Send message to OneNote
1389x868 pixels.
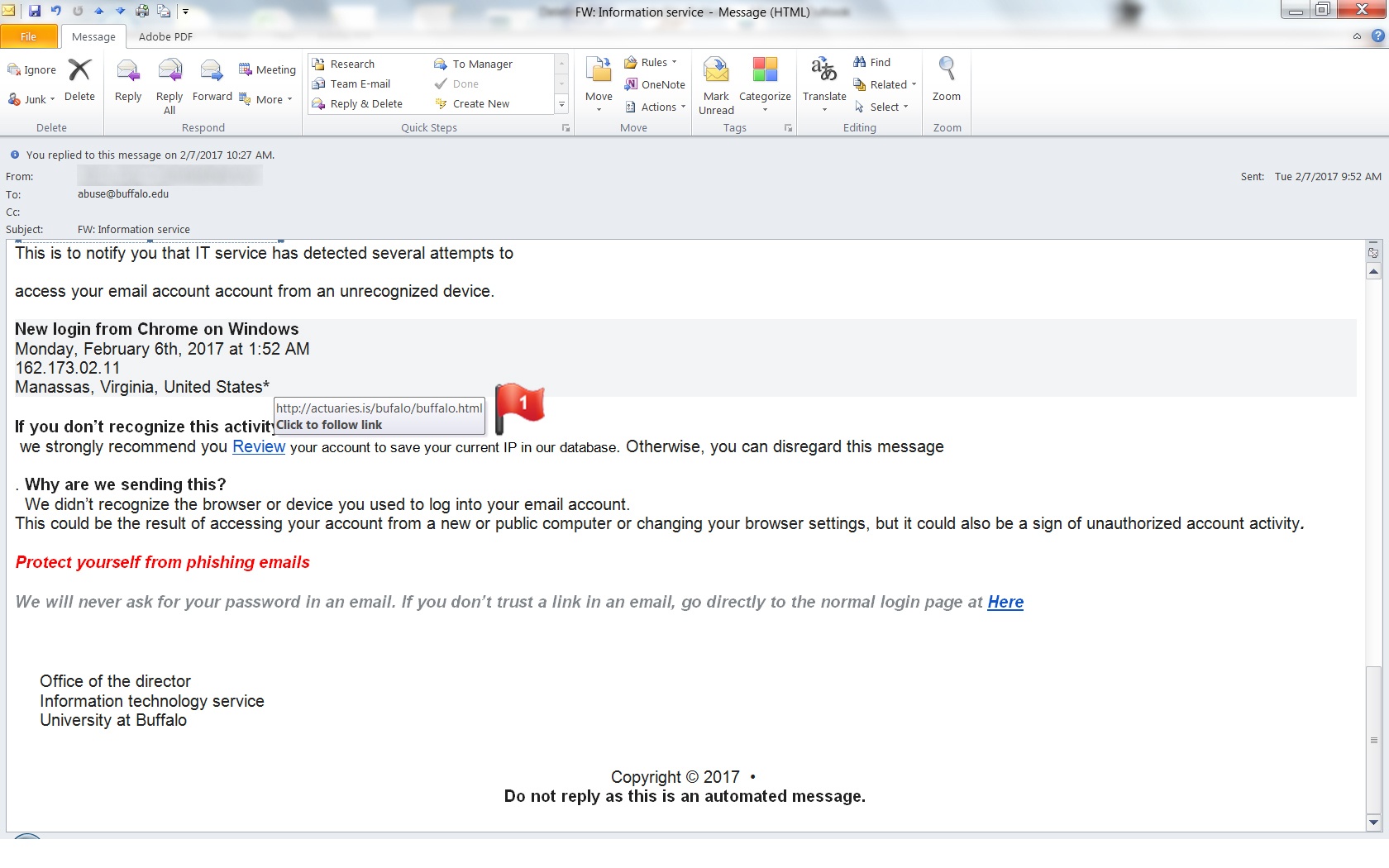pyautogui.click(x=655, y=84)
